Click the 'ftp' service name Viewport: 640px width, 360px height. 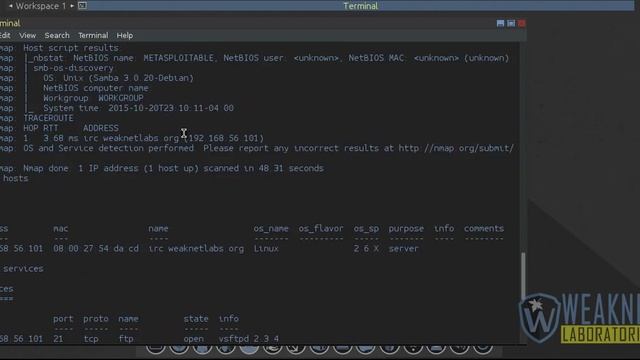click(126, 339)
